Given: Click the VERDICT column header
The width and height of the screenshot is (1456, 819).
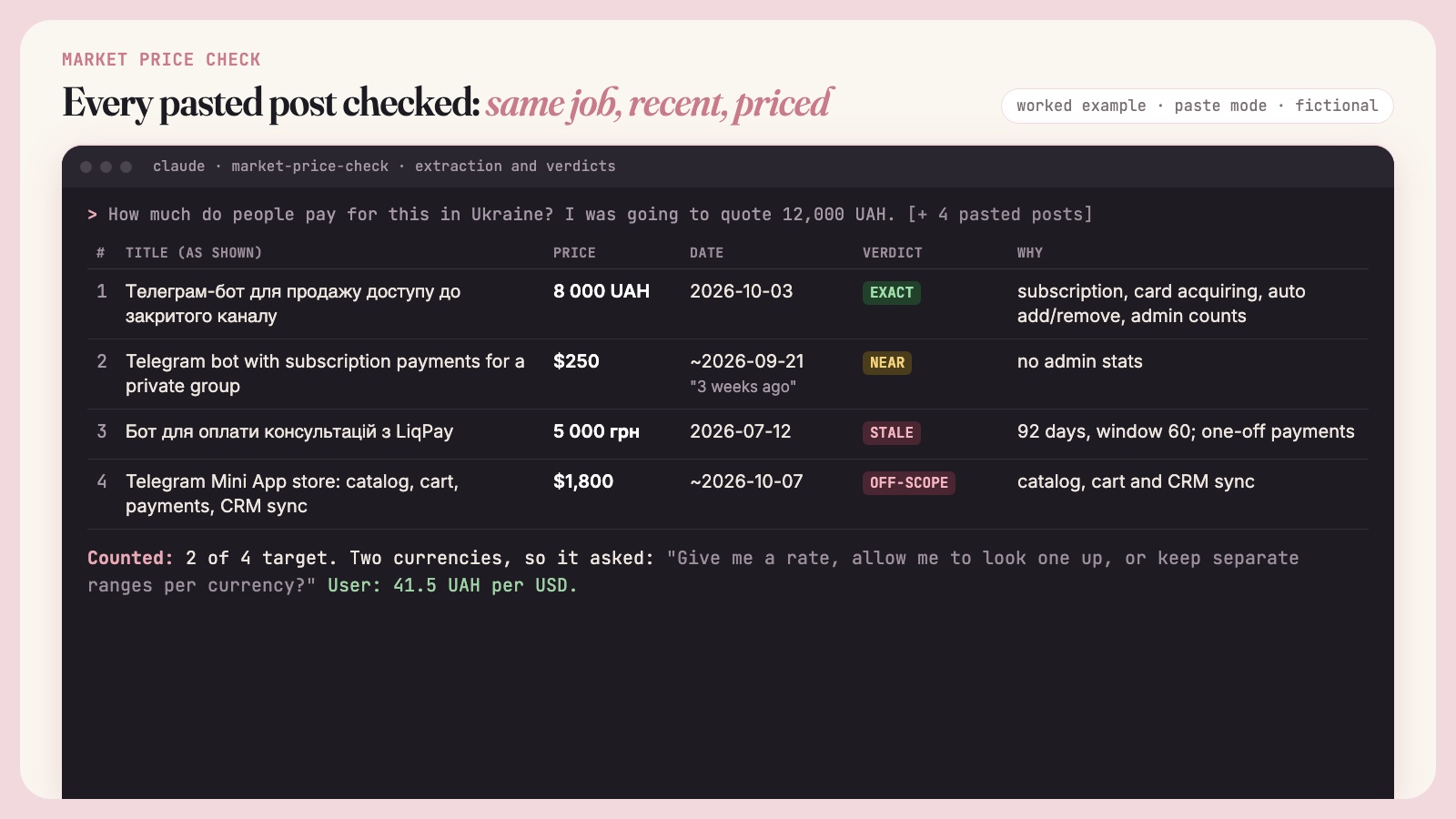Looking at the screenshot, I should click(x=892, y=253).
